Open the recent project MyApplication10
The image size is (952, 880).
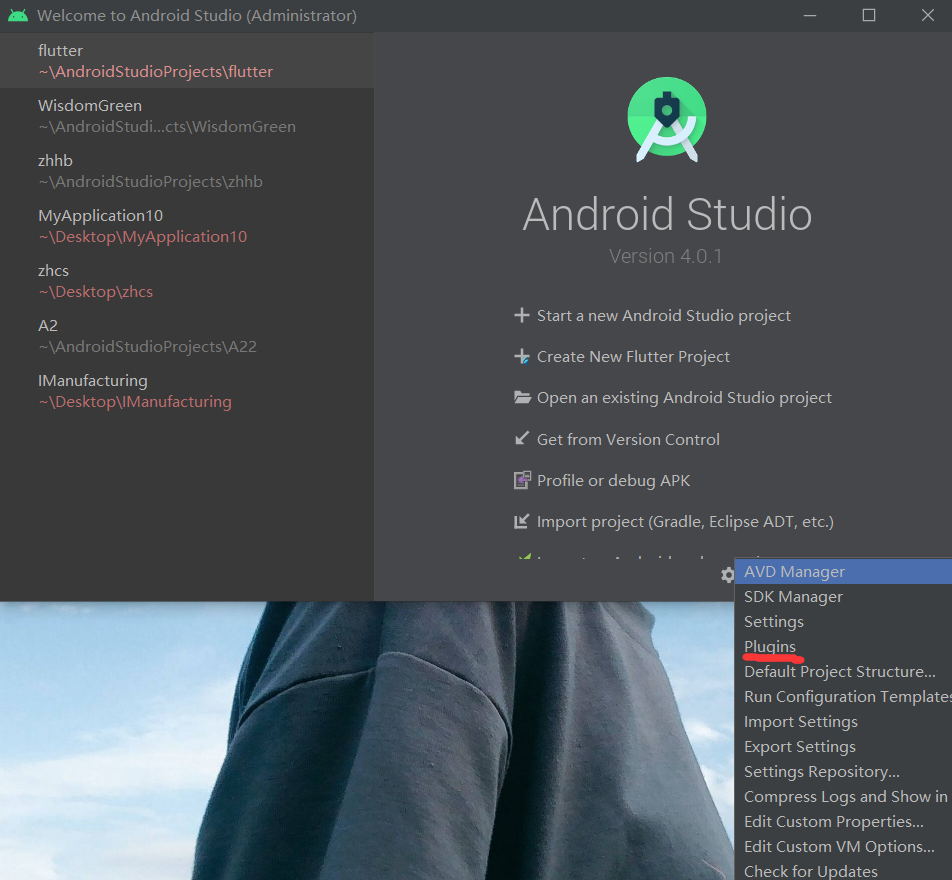(x=187, y=226)
